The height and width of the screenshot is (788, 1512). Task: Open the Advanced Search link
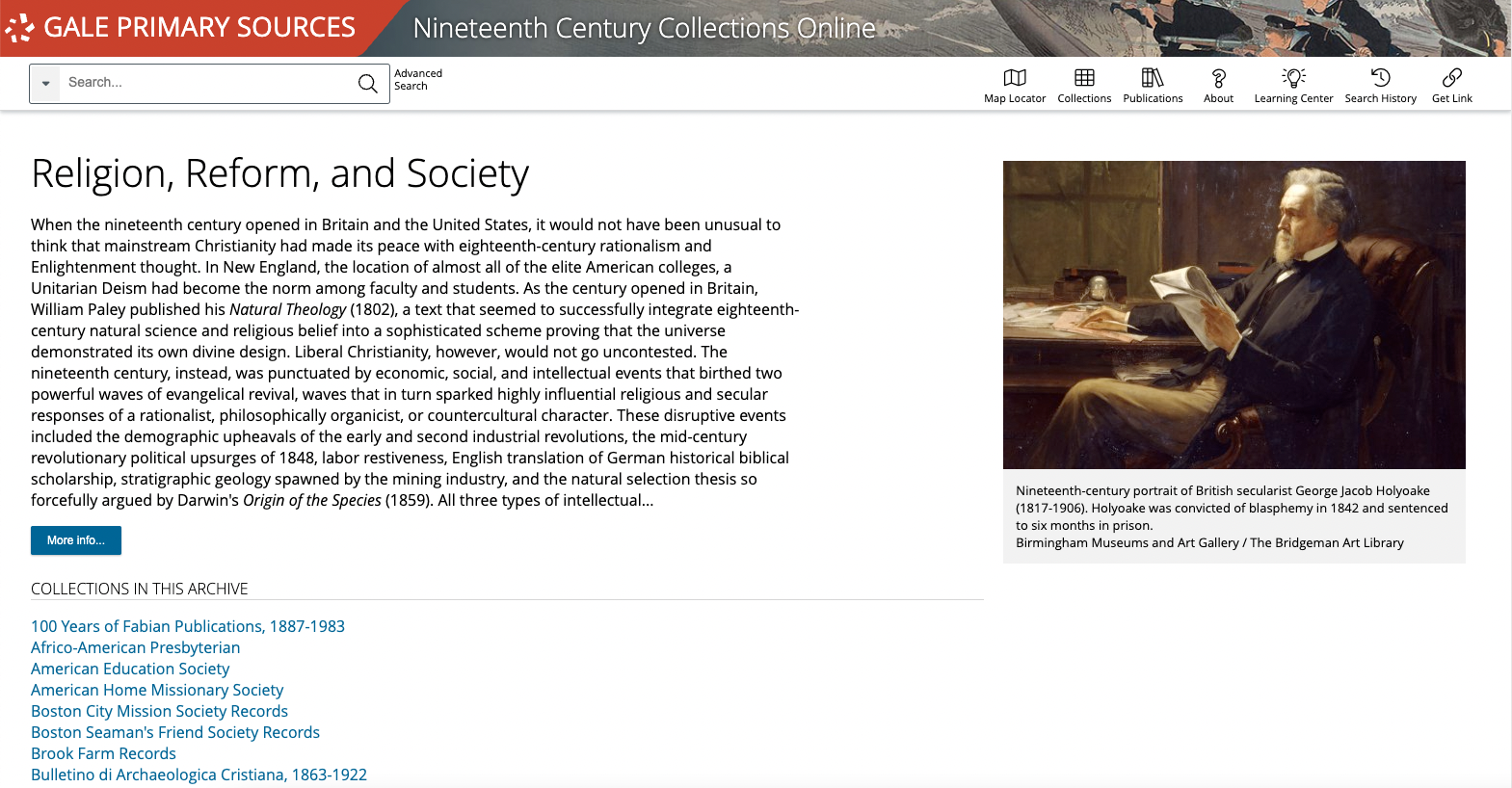pos(417,80)
